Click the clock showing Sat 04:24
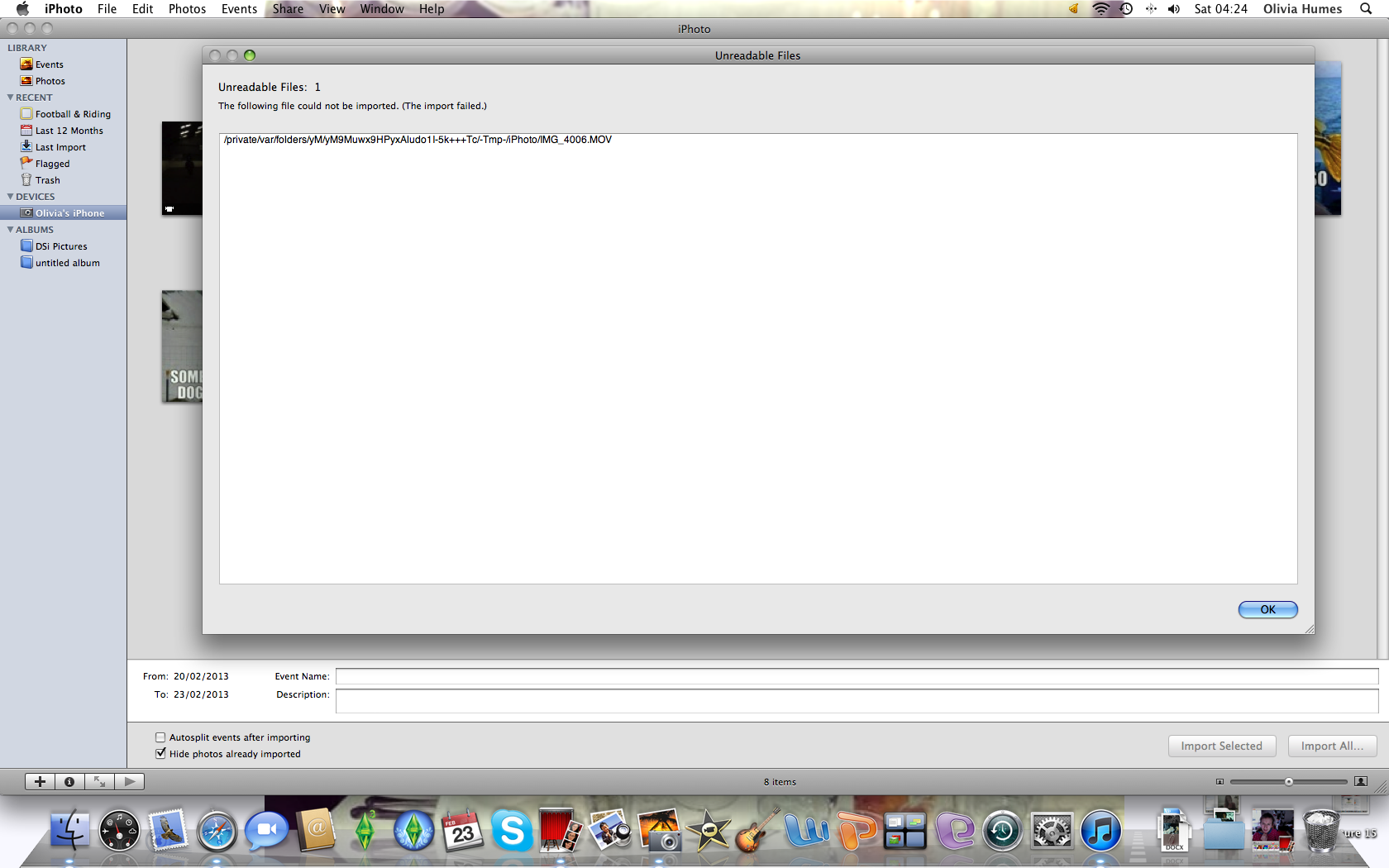The image size is (1389, 868). [1220, 9]
